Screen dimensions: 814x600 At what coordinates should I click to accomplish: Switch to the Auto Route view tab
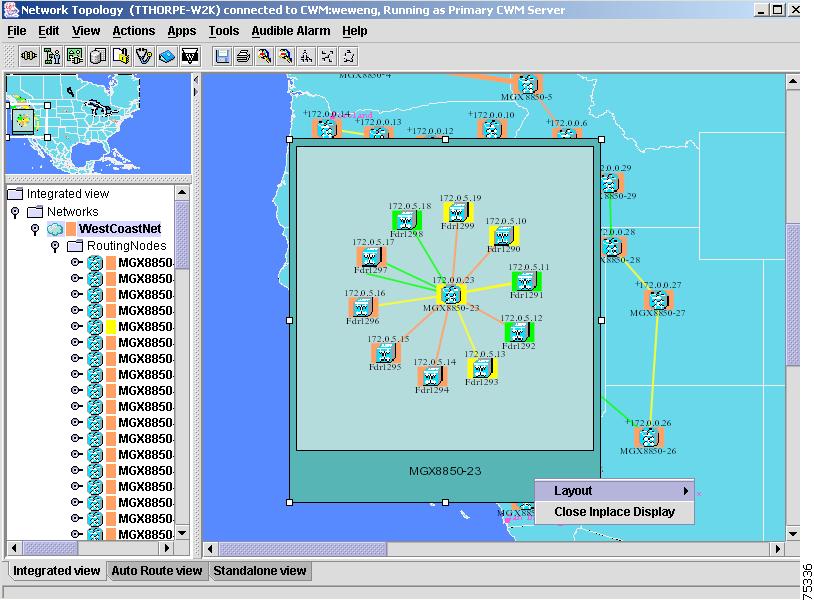pos(157,570)
